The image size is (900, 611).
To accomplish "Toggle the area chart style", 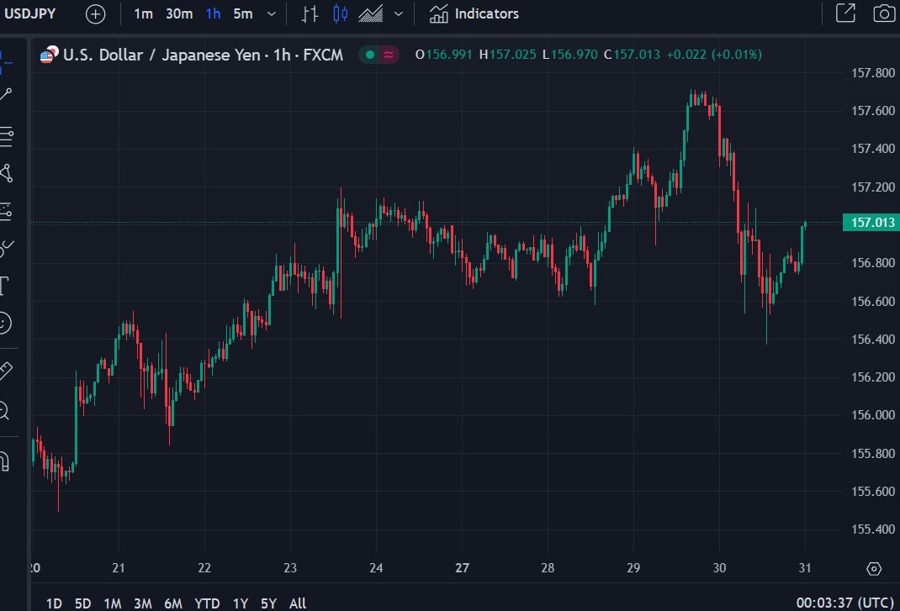I will pyautogui.click(x=371, y=14).
